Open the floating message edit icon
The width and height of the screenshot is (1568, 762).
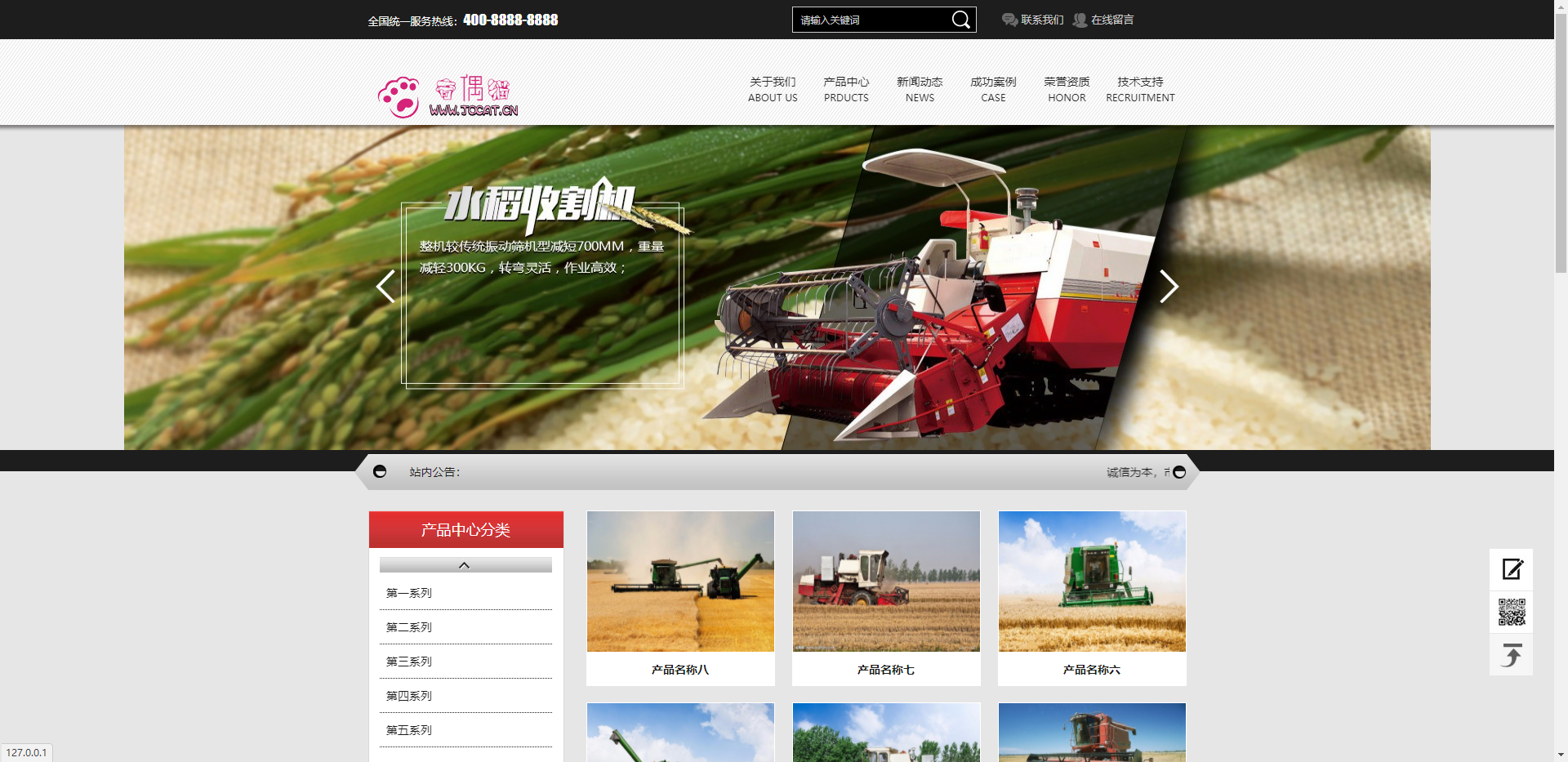click(1512, 569)
